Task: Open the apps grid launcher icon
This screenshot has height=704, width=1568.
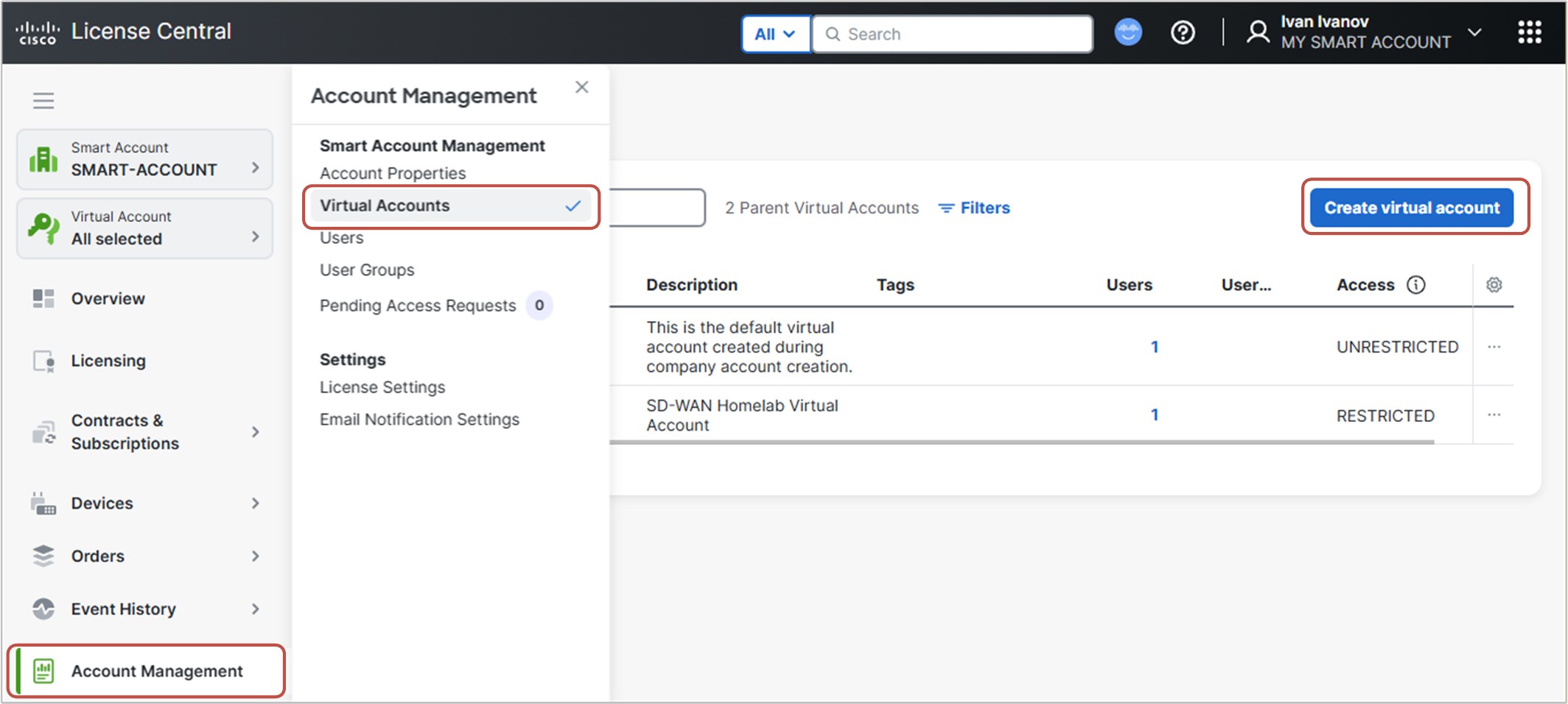Action: coord(1530,32)
